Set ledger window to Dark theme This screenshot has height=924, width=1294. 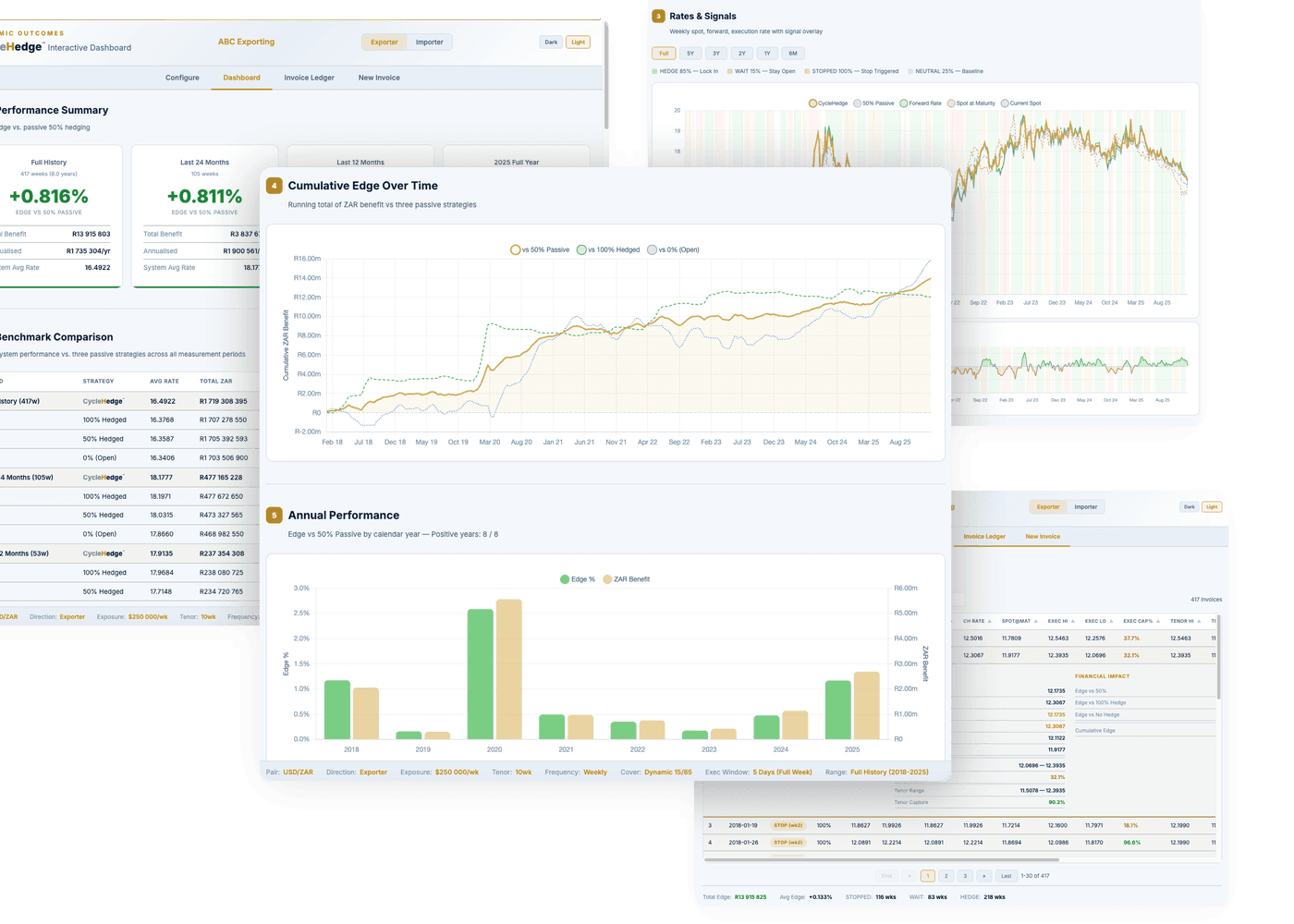(x=1190, y=507)
